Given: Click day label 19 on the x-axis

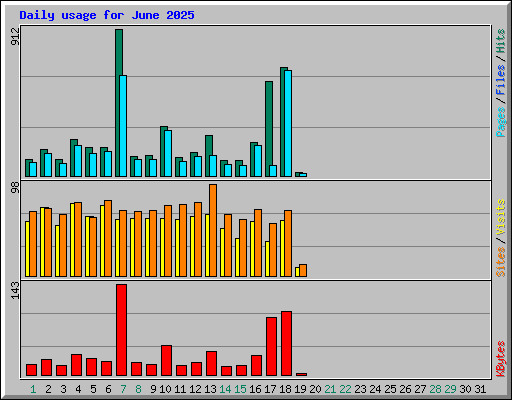Looking at the screenshot, I should 300,389.
